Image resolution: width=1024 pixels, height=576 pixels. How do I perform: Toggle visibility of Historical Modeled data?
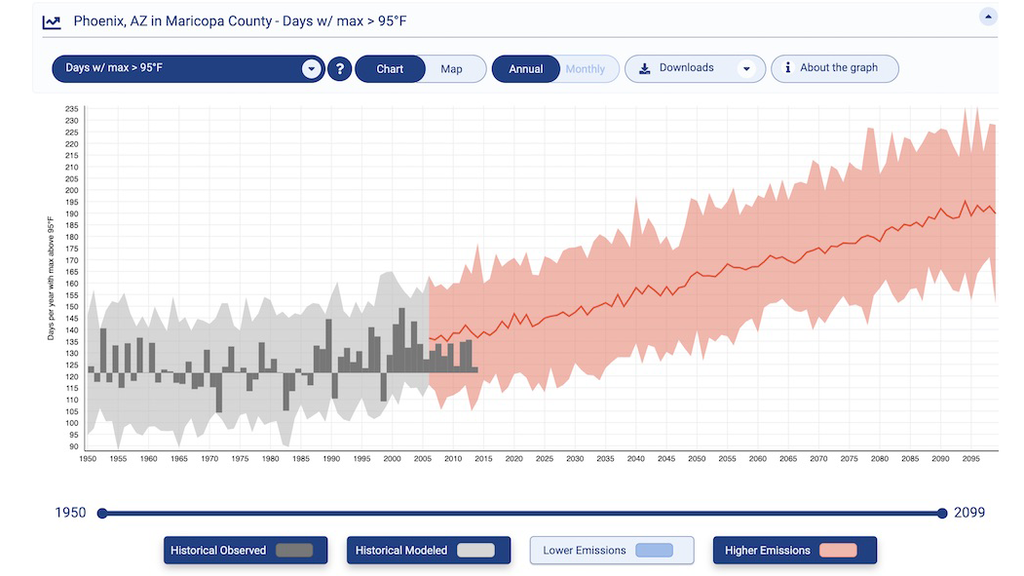[428, 549]
